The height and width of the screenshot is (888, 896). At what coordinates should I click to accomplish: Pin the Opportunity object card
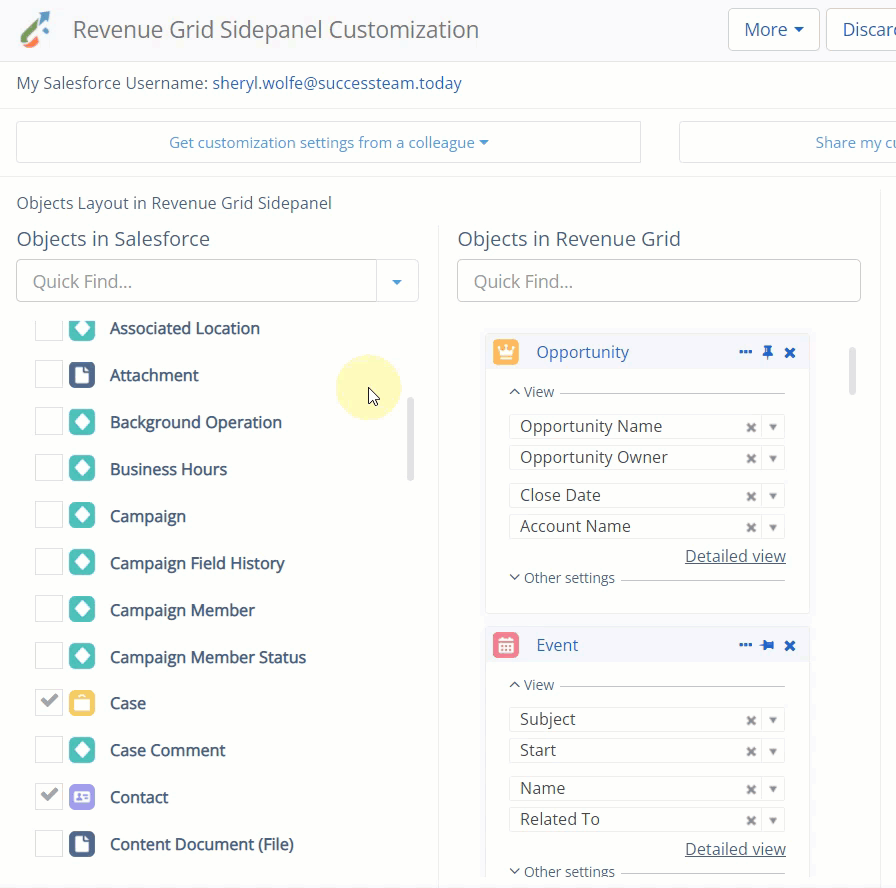tap(767, 352)
